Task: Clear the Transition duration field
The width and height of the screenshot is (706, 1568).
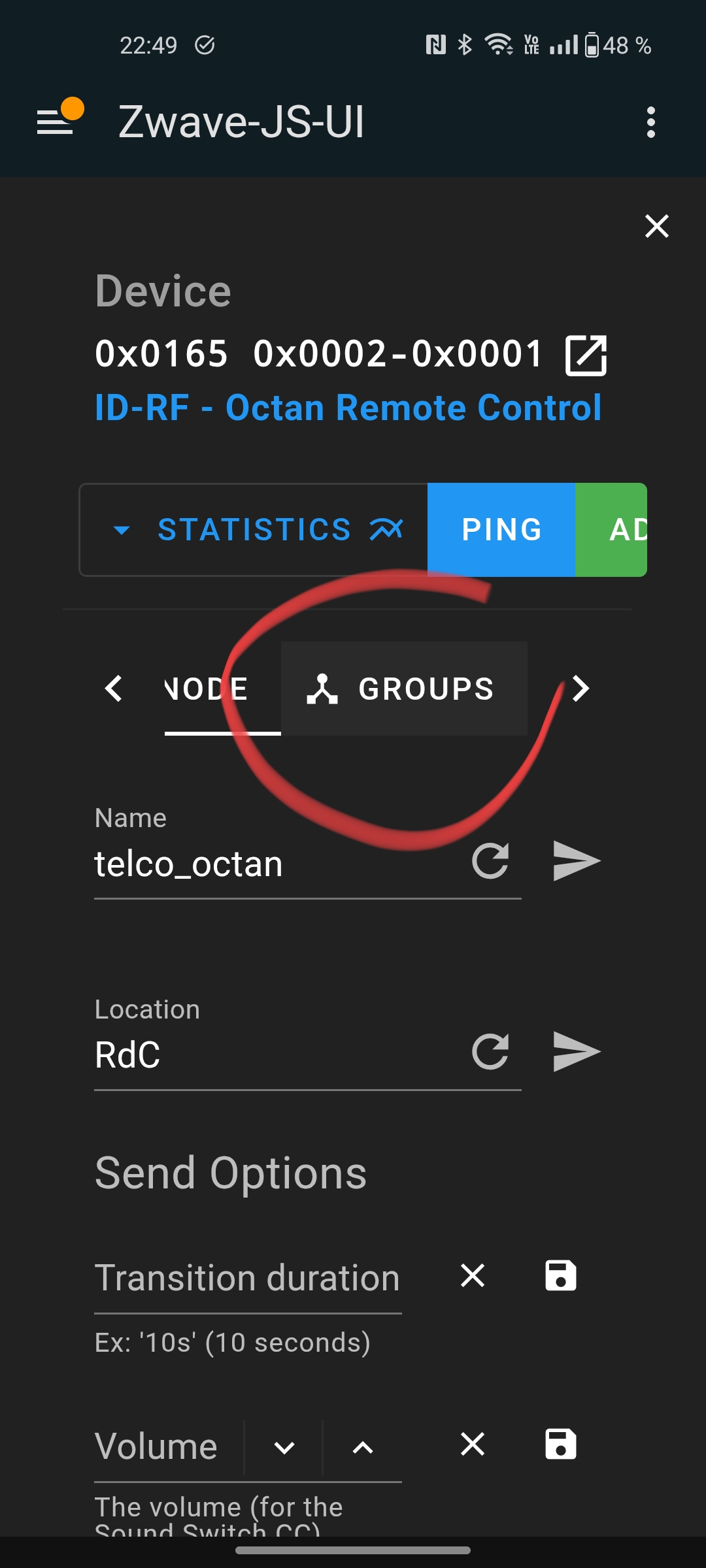Action: tap(473, 1275)
